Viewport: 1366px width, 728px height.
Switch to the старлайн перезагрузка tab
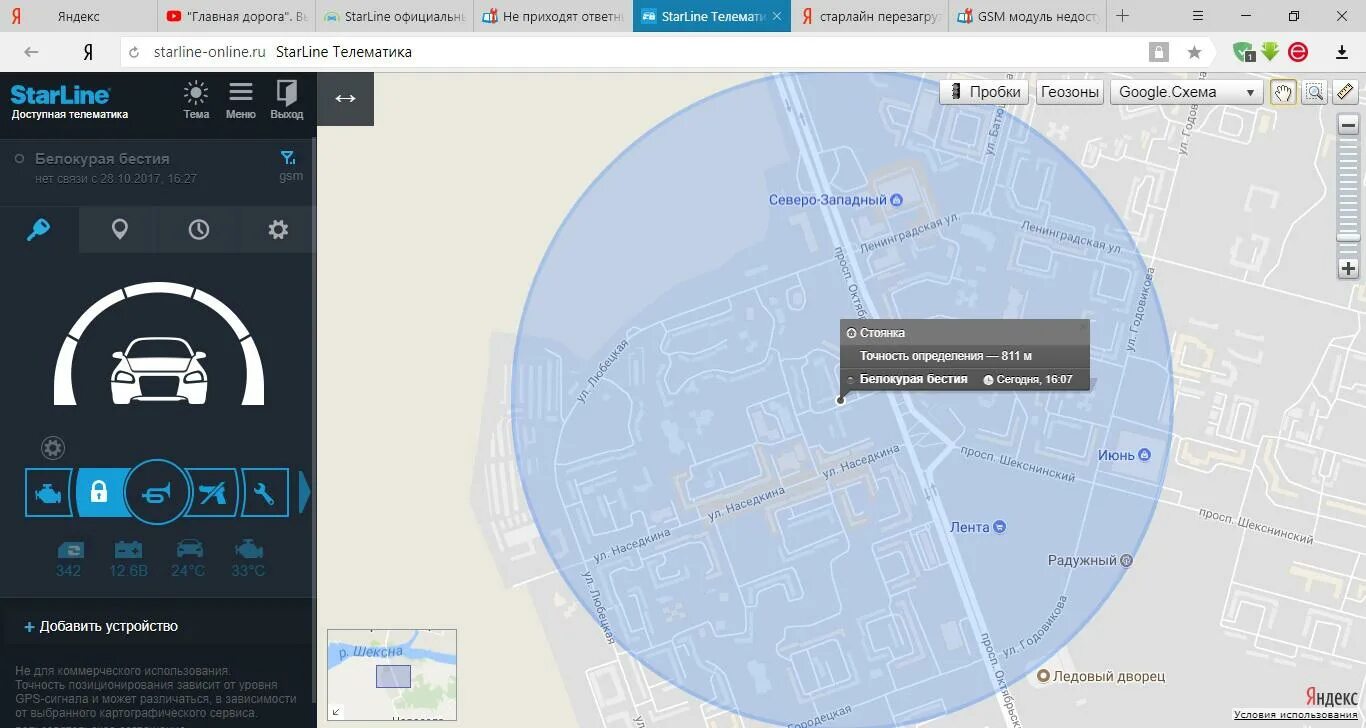[869, 16]
